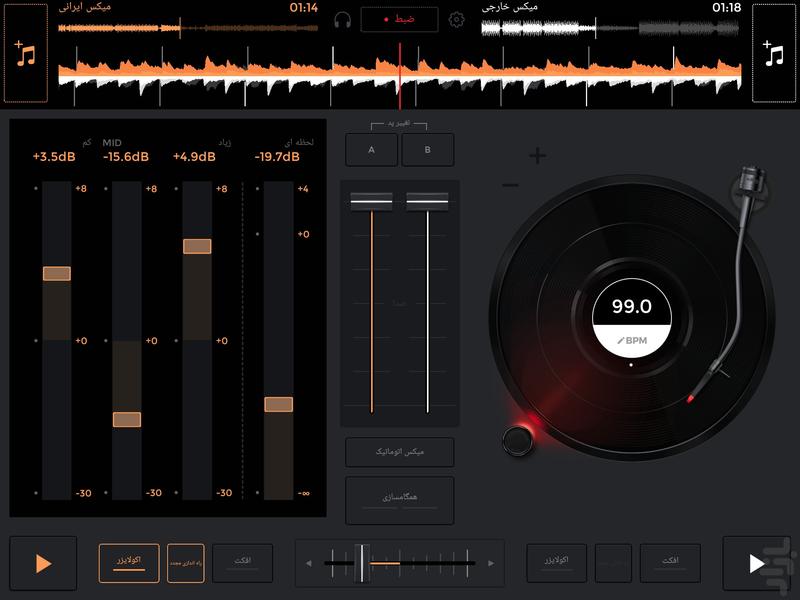Click the MID equalizer slider handle
The image size is (800, 600).
(x=127, y=420)
